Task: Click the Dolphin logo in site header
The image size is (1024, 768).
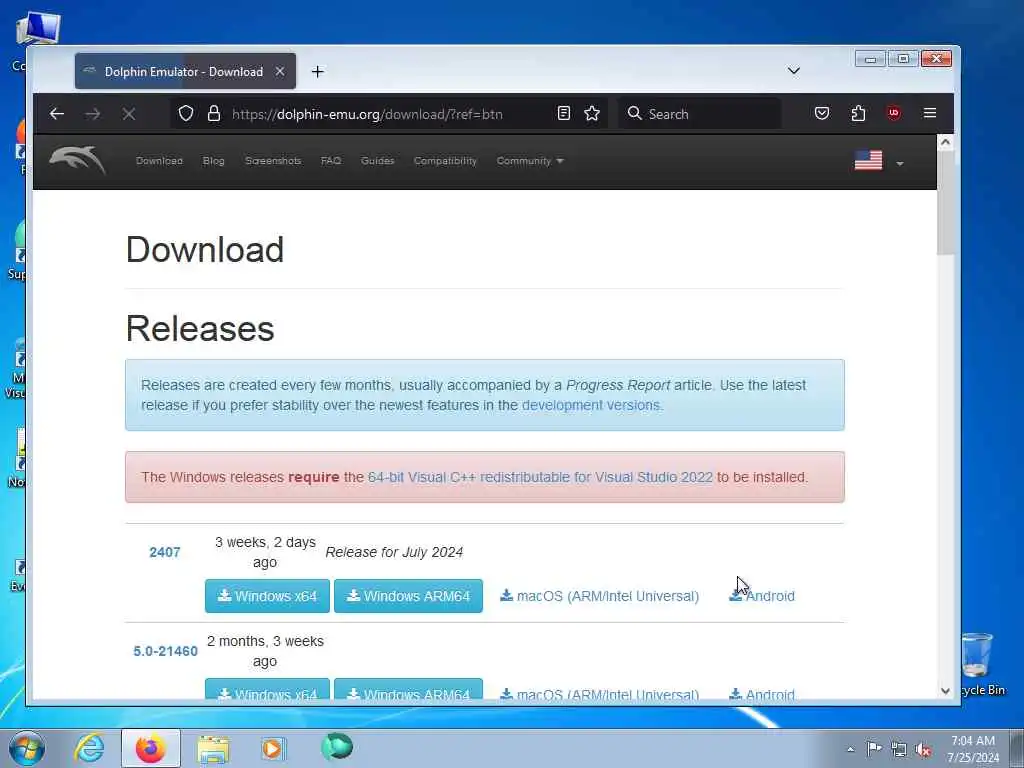Action: pyautogui.click(x=77, y=160)
